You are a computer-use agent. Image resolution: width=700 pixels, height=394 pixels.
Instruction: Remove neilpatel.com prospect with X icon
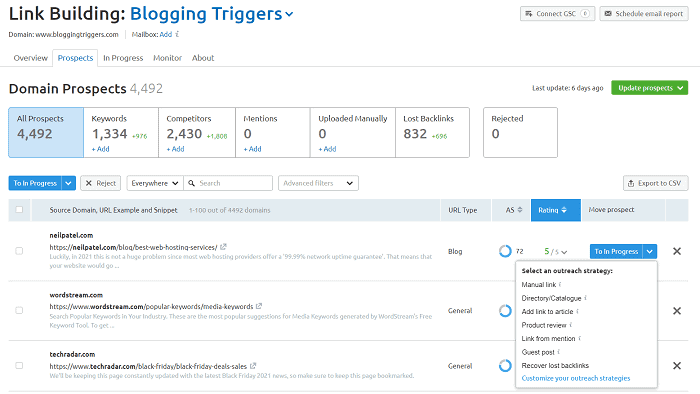coord(677,251)
